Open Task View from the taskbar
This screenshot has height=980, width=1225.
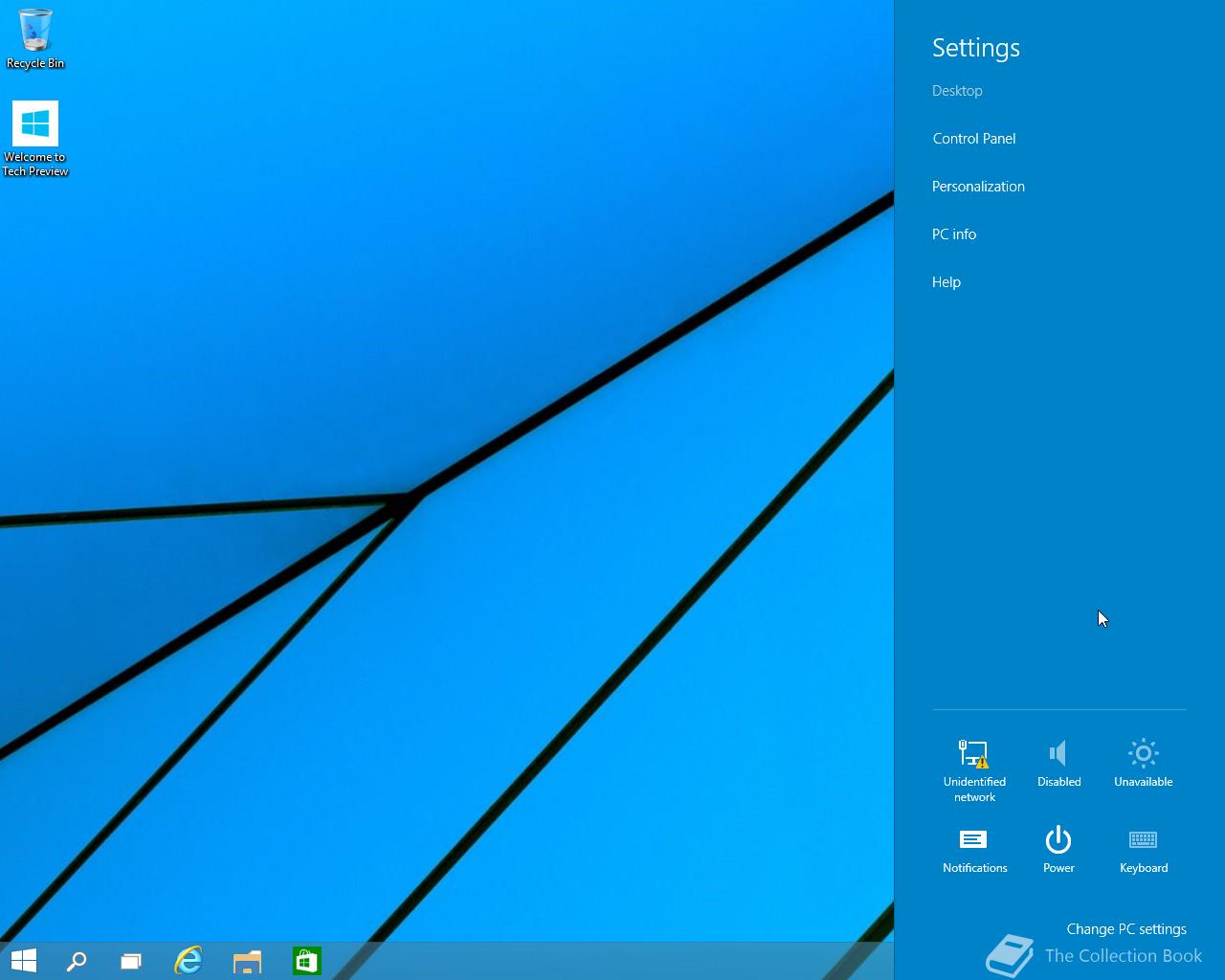(x=131, y=961)
